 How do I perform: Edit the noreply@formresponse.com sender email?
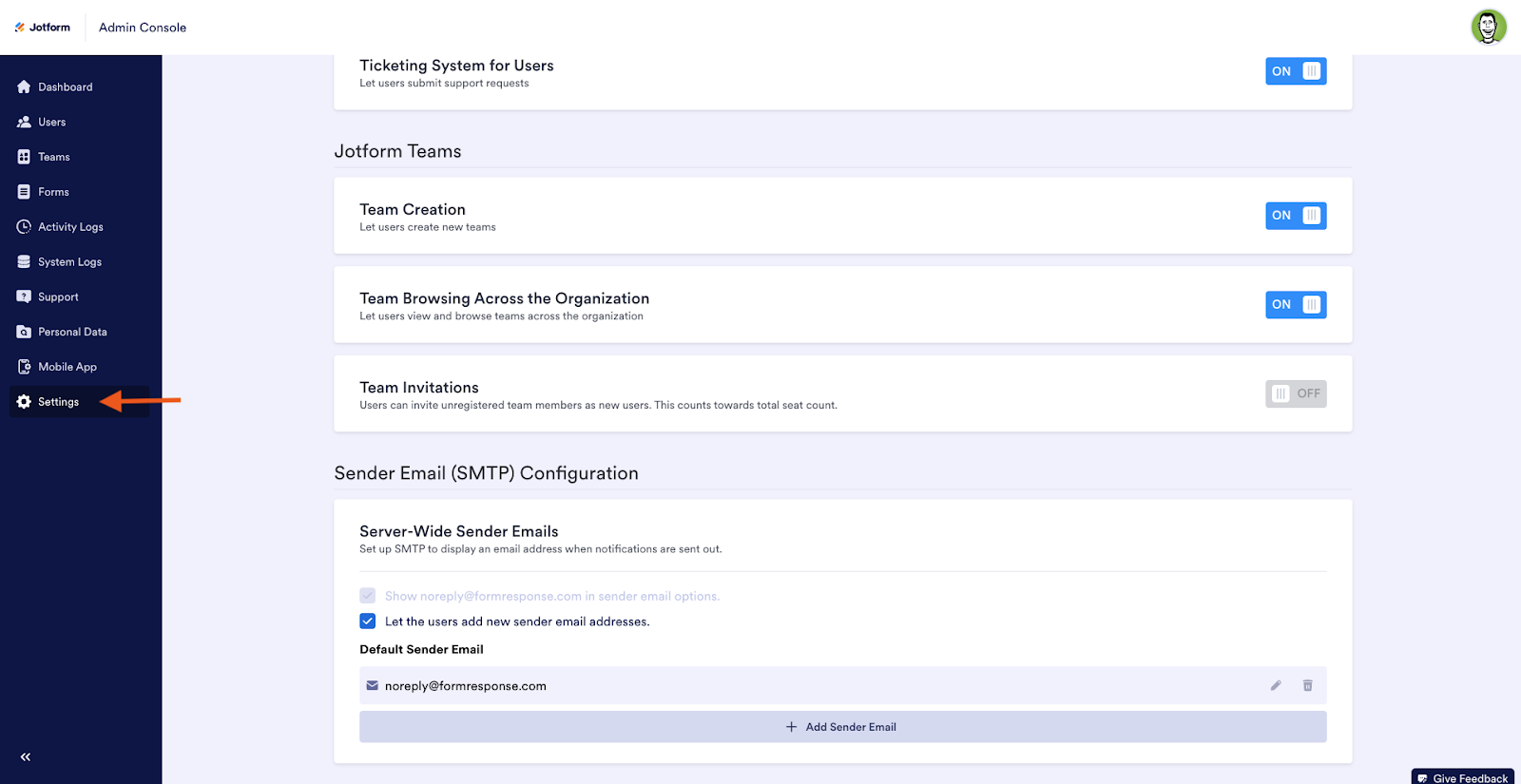(x=1276, y=685)
